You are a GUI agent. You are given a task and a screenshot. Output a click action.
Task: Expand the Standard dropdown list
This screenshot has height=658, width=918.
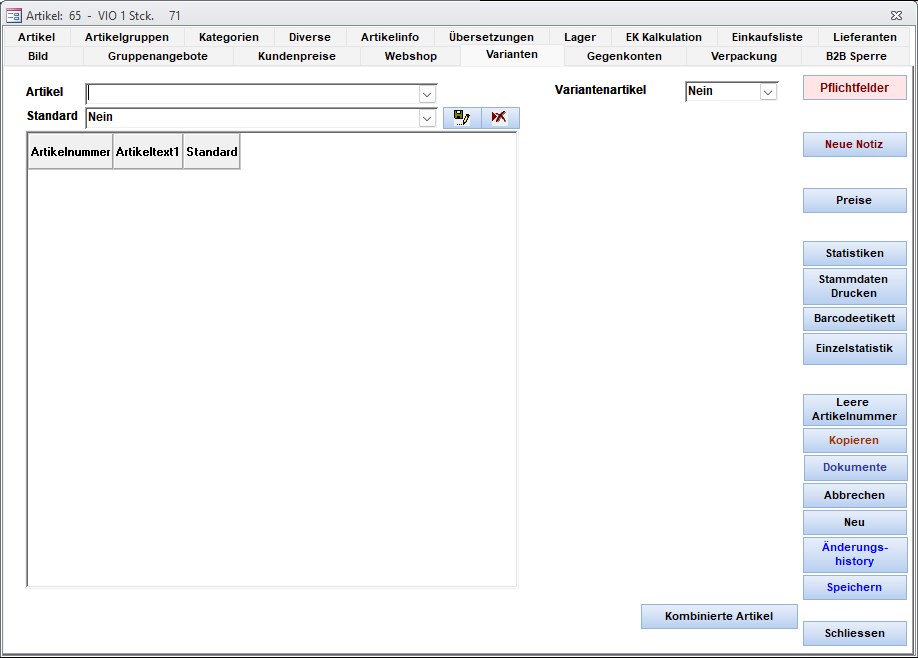point(427,118)
